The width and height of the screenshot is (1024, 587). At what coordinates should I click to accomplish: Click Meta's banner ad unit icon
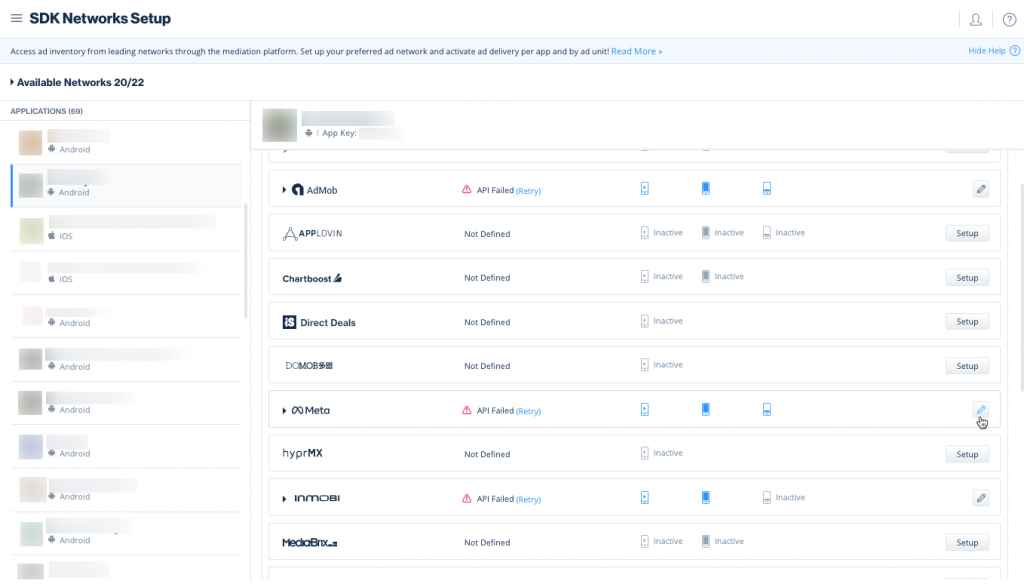click(x=766, y=409)
